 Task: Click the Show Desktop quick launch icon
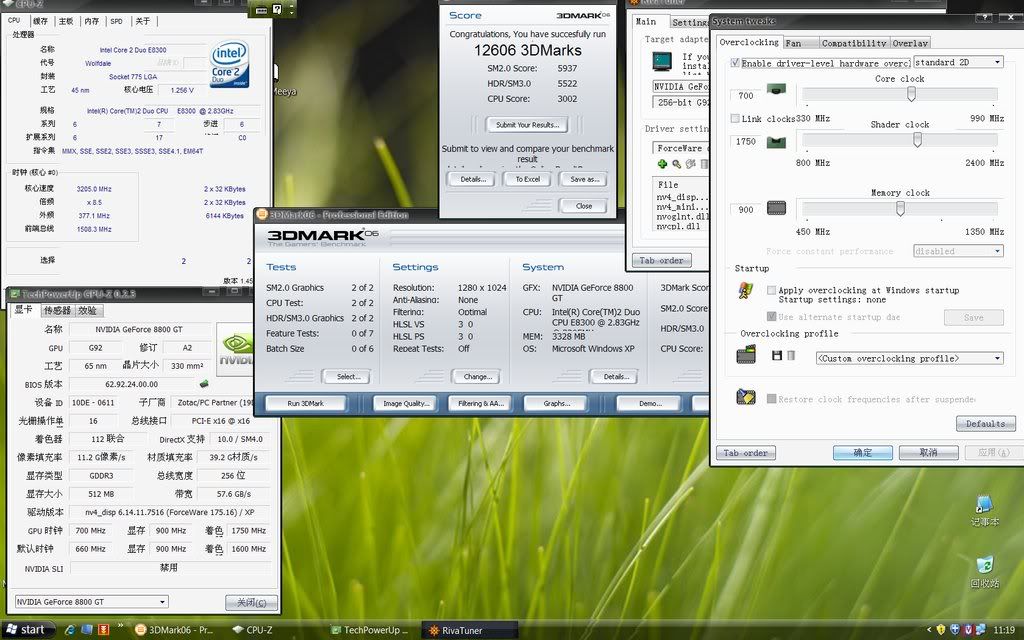point(87,630)
